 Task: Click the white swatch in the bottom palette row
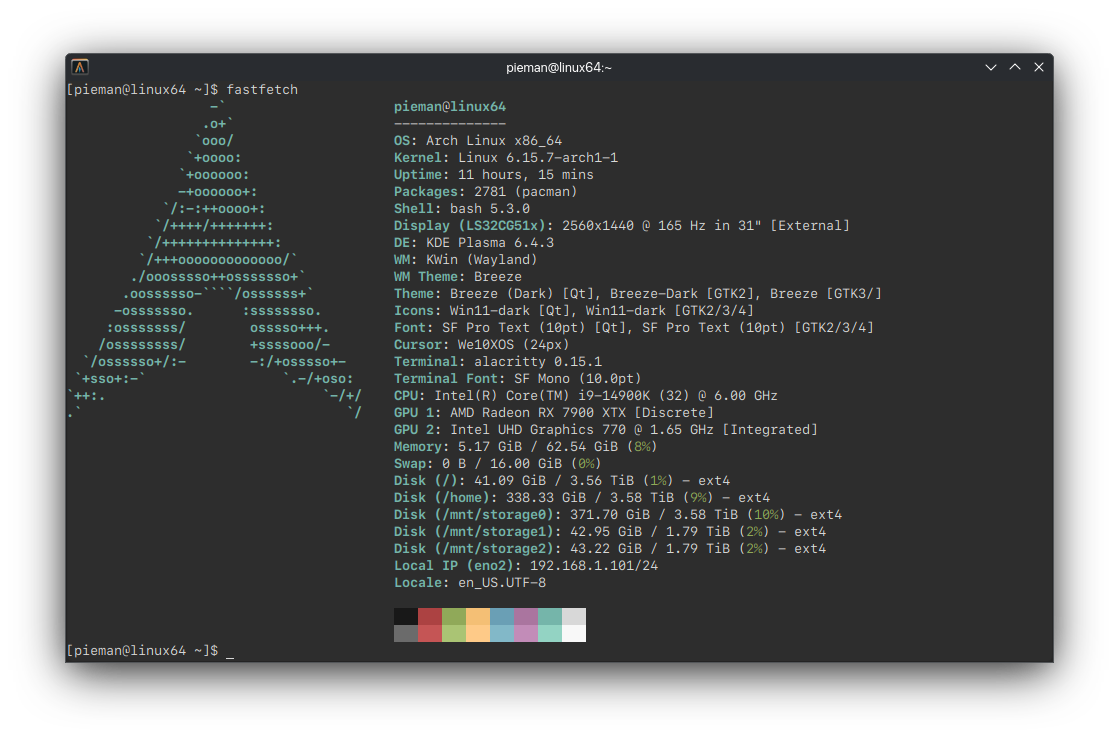[x=574, y=634]
